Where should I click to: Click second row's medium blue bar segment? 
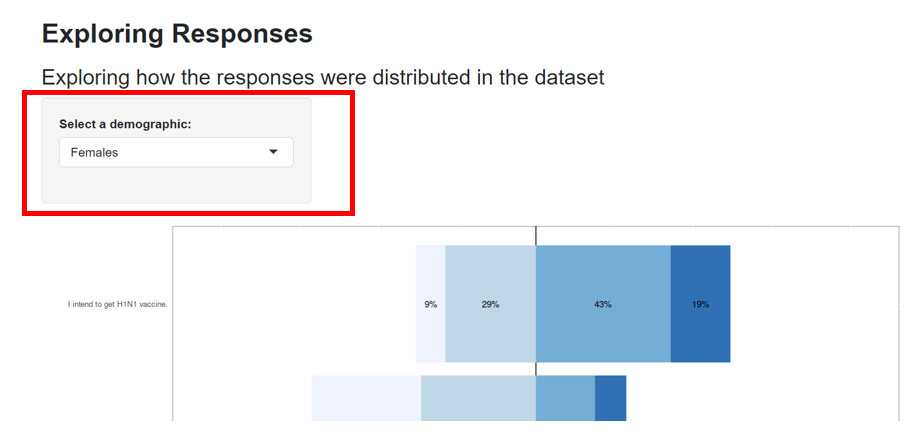click(565, 398)
